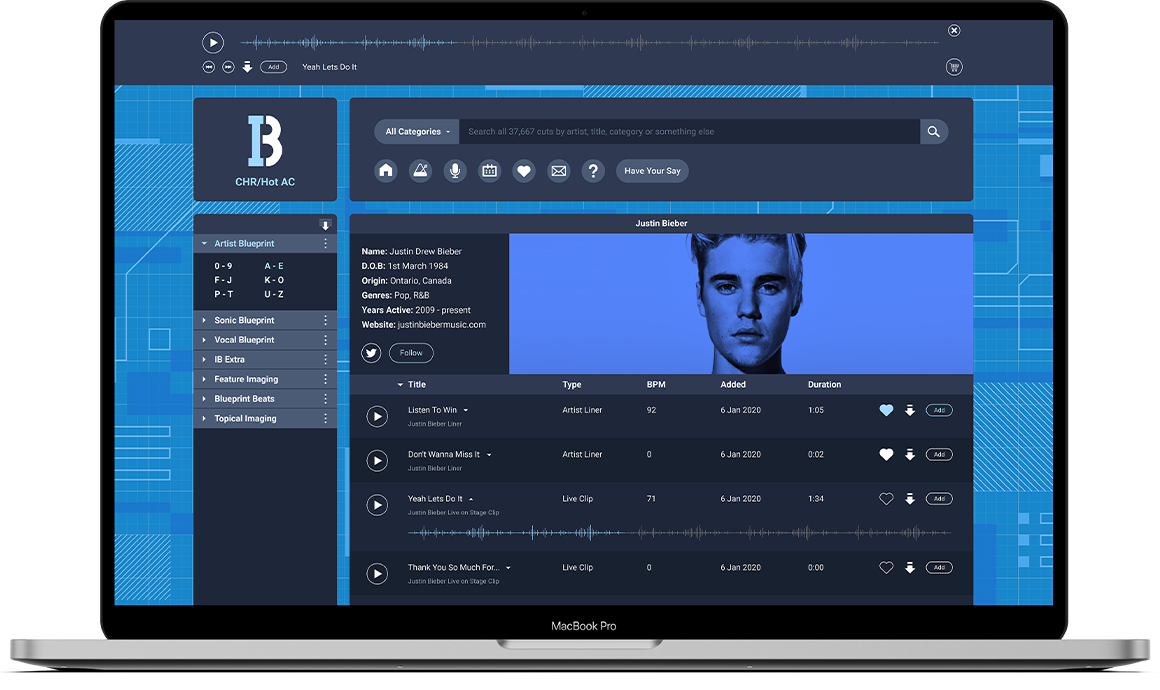The height and width of the screenshot is (690, 1160).
Task: Click the magnifier search button
Action: click(x=934, y=132)
